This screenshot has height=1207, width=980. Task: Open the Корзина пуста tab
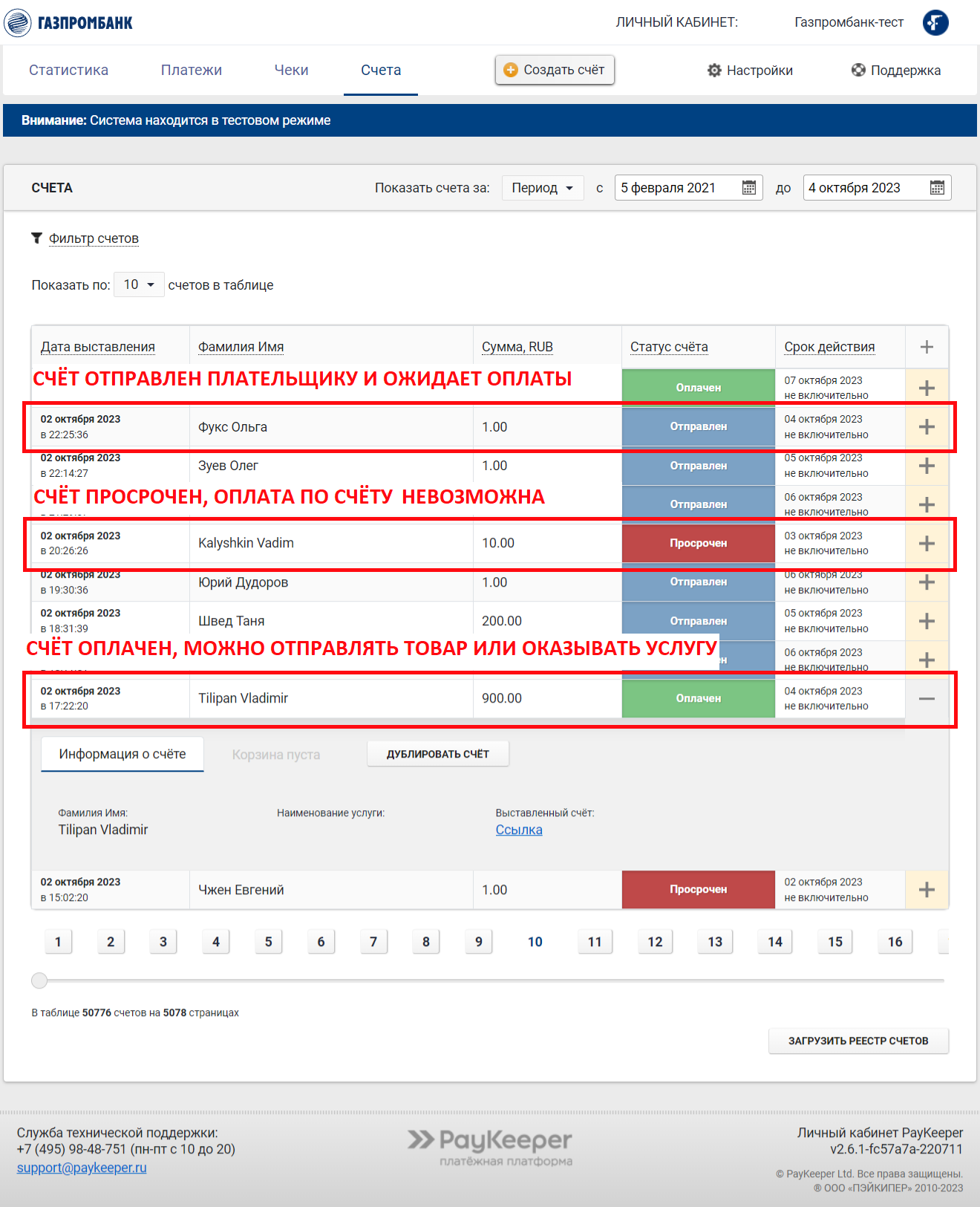276,755
